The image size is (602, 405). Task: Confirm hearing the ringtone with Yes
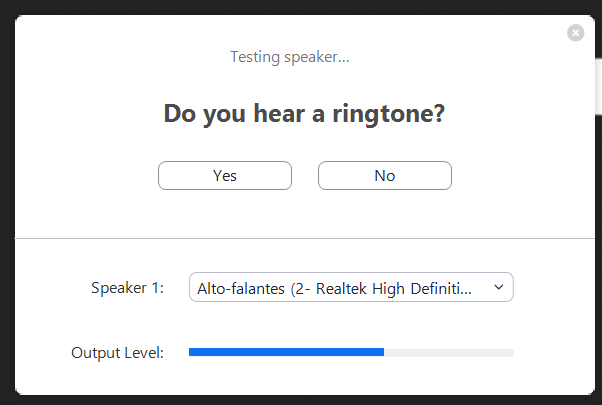(x=225, y=175)
